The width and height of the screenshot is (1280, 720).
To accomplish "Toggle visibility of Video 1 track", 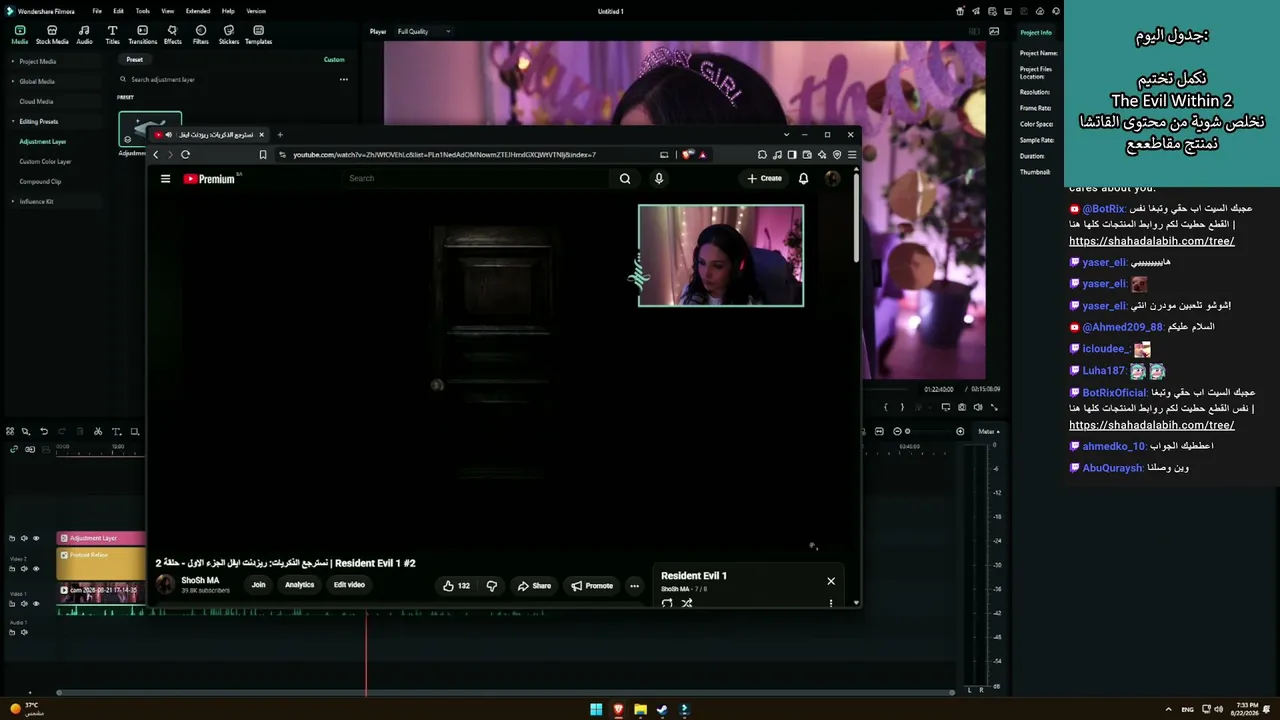I will (x=36, y=604).
